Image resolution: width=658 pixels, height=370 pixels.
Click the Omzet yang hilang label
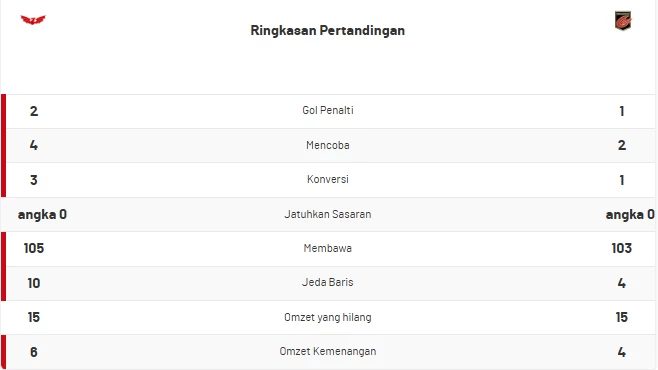click(328, 317)
